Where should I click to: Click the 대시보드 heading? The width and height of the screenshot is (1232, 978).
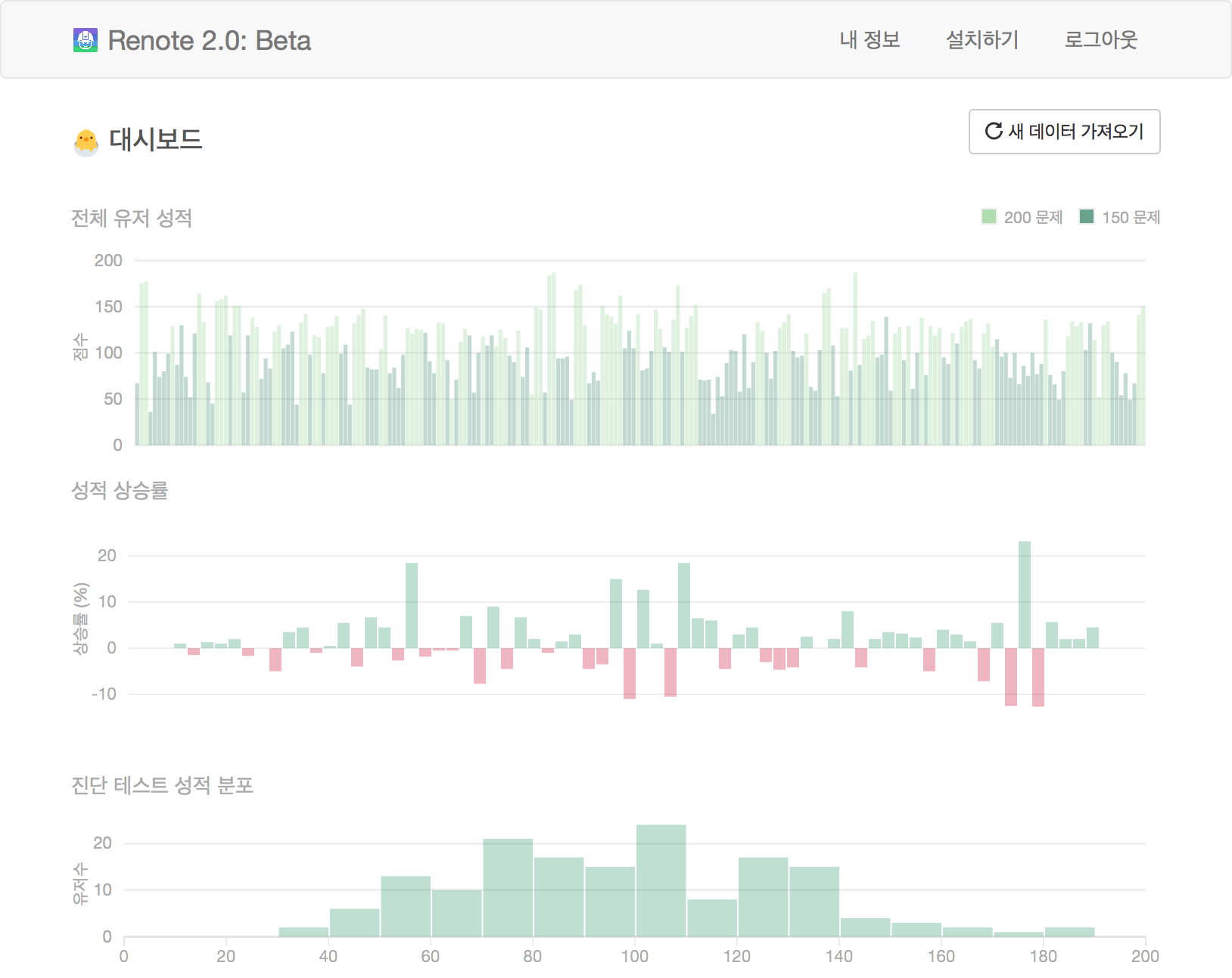[156, 140]
